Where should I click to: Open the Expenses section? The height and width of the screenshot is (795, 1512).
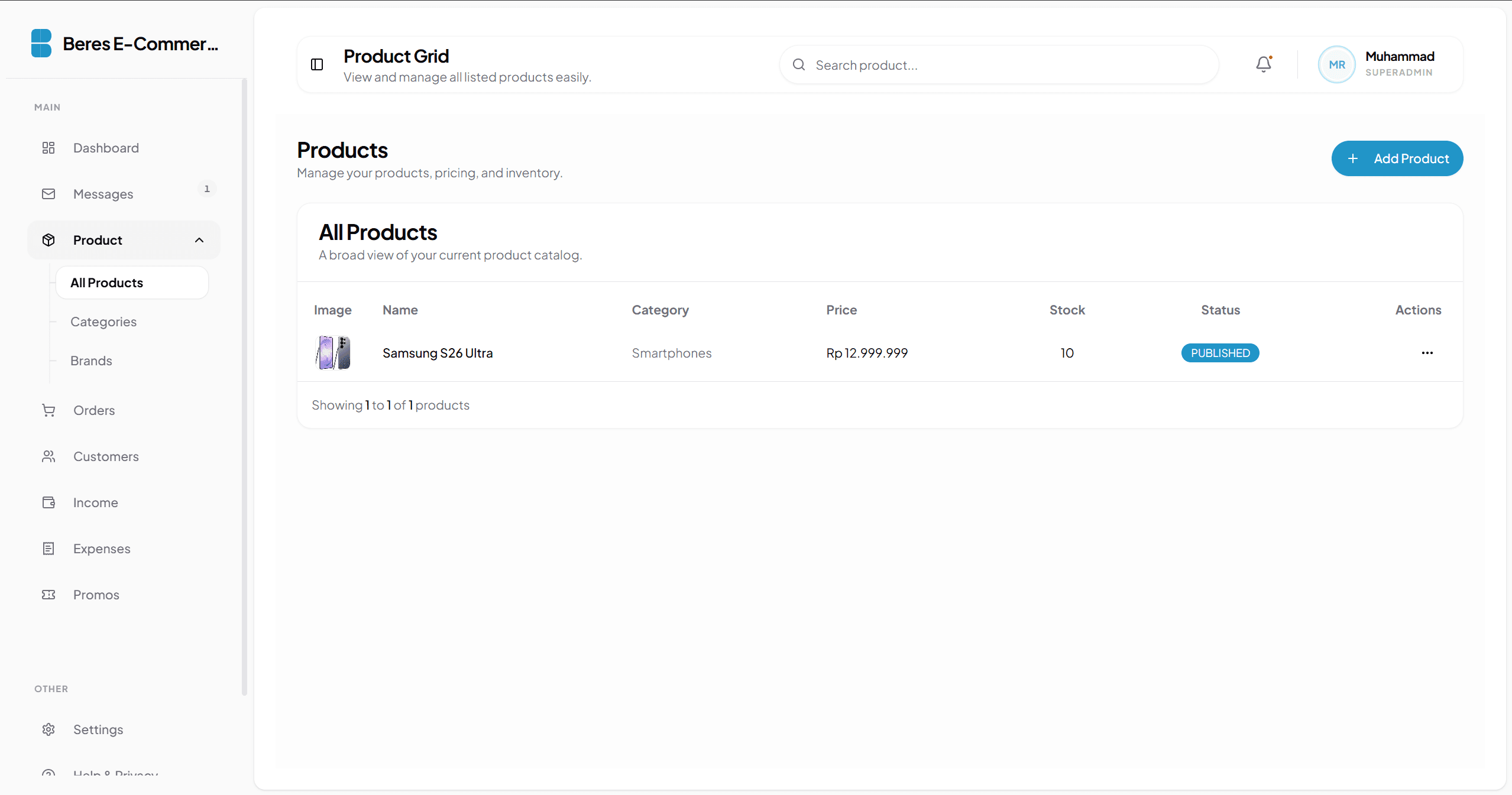(124, 549)
